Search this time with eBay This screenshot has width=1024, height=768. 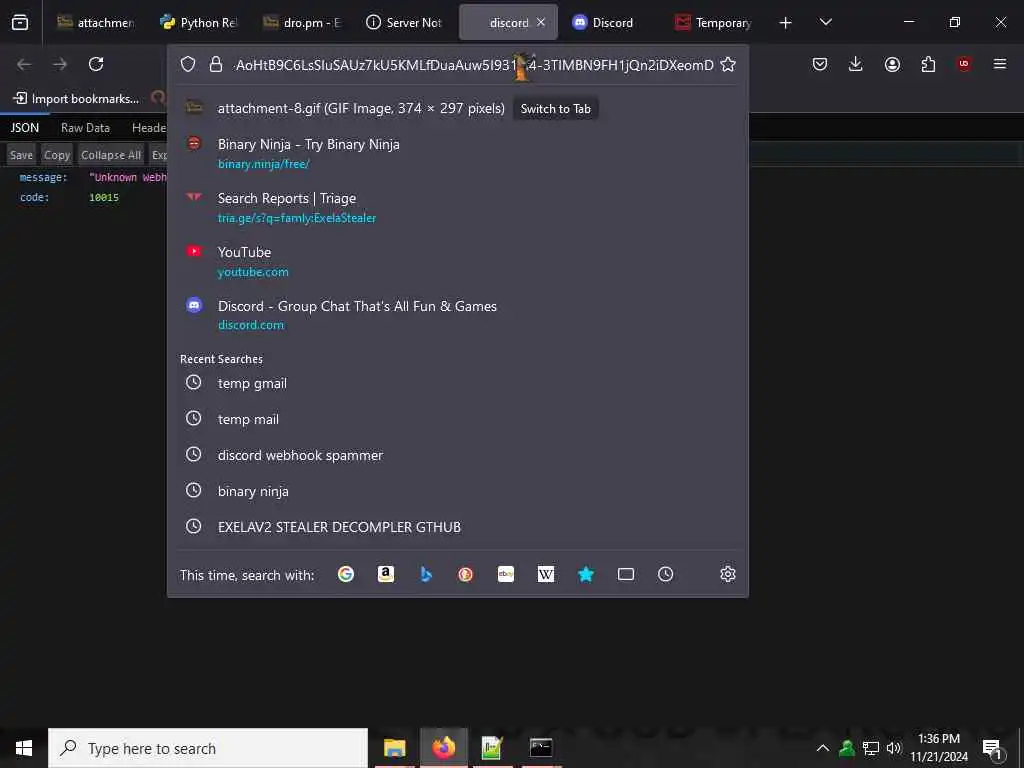[506, 574]
